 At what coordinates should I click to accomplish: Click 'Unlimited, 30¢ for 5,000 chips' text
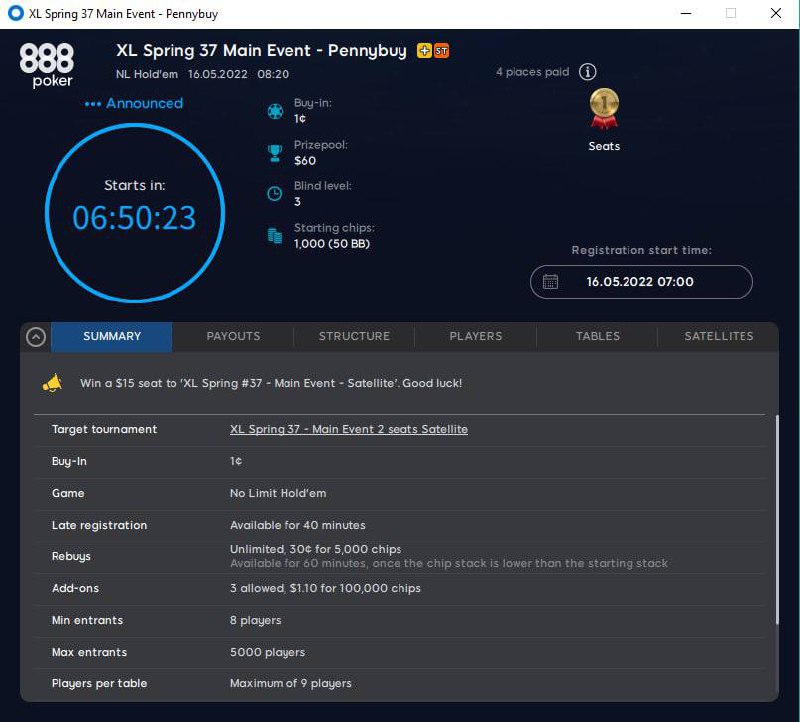click(315, 549)
